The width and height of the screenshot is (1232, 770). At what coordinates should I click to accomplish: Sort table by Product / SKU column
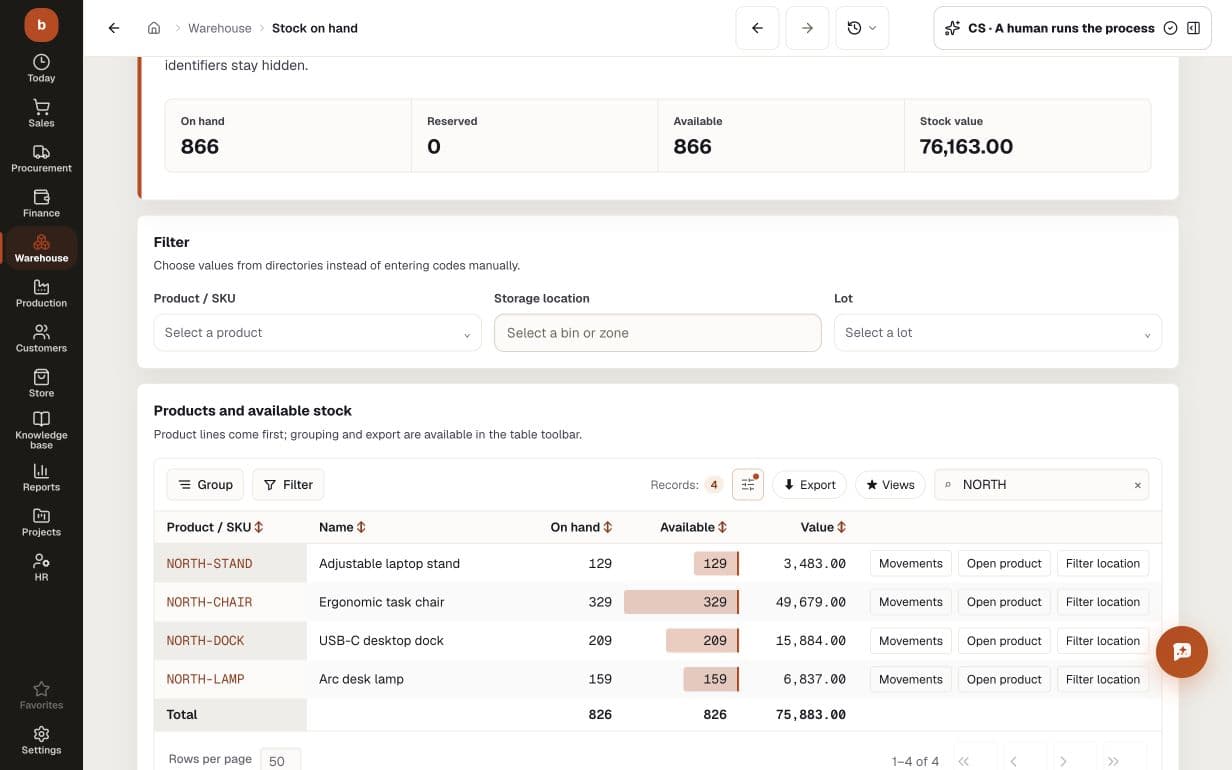[x=215, y=527]
